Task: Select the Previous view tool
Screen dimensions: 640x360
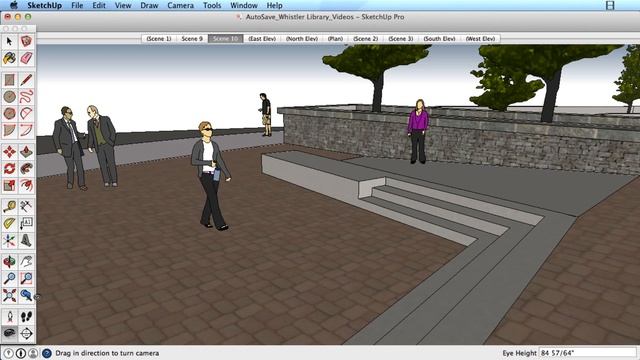Action: (26, 295)
